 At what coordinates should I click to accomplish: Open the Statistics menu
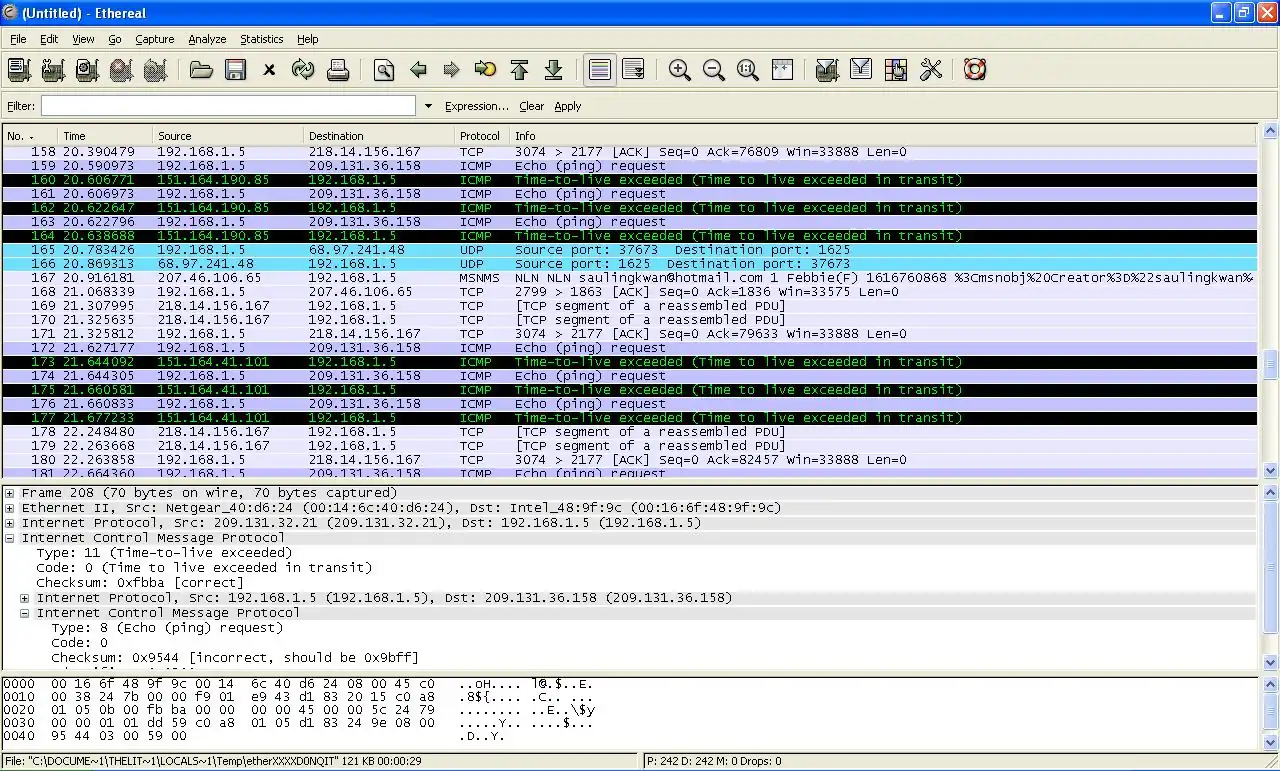(x=261, y=39)
